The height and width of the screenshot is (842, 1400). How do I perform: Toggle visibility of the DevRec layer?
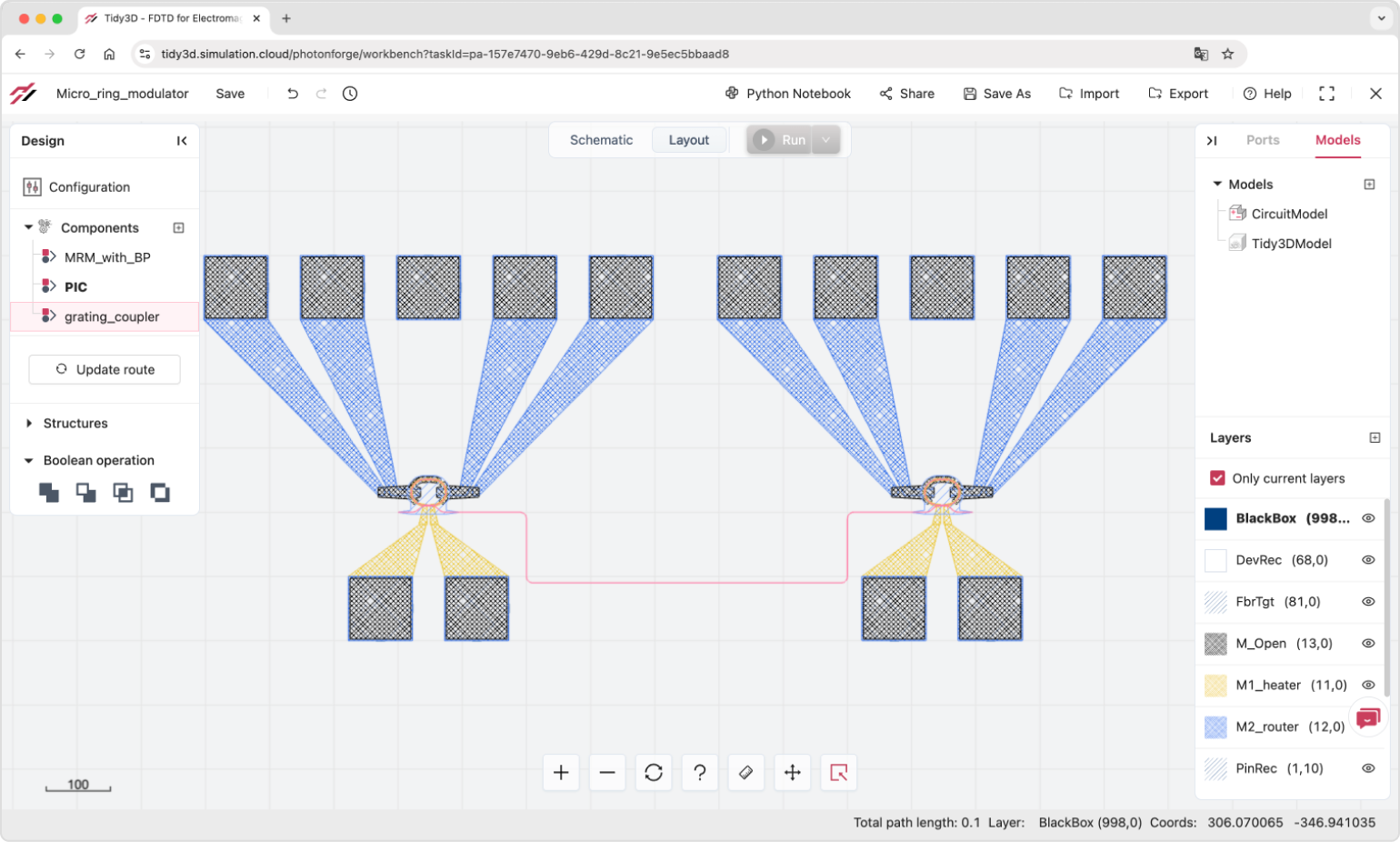pos(1367,560)
